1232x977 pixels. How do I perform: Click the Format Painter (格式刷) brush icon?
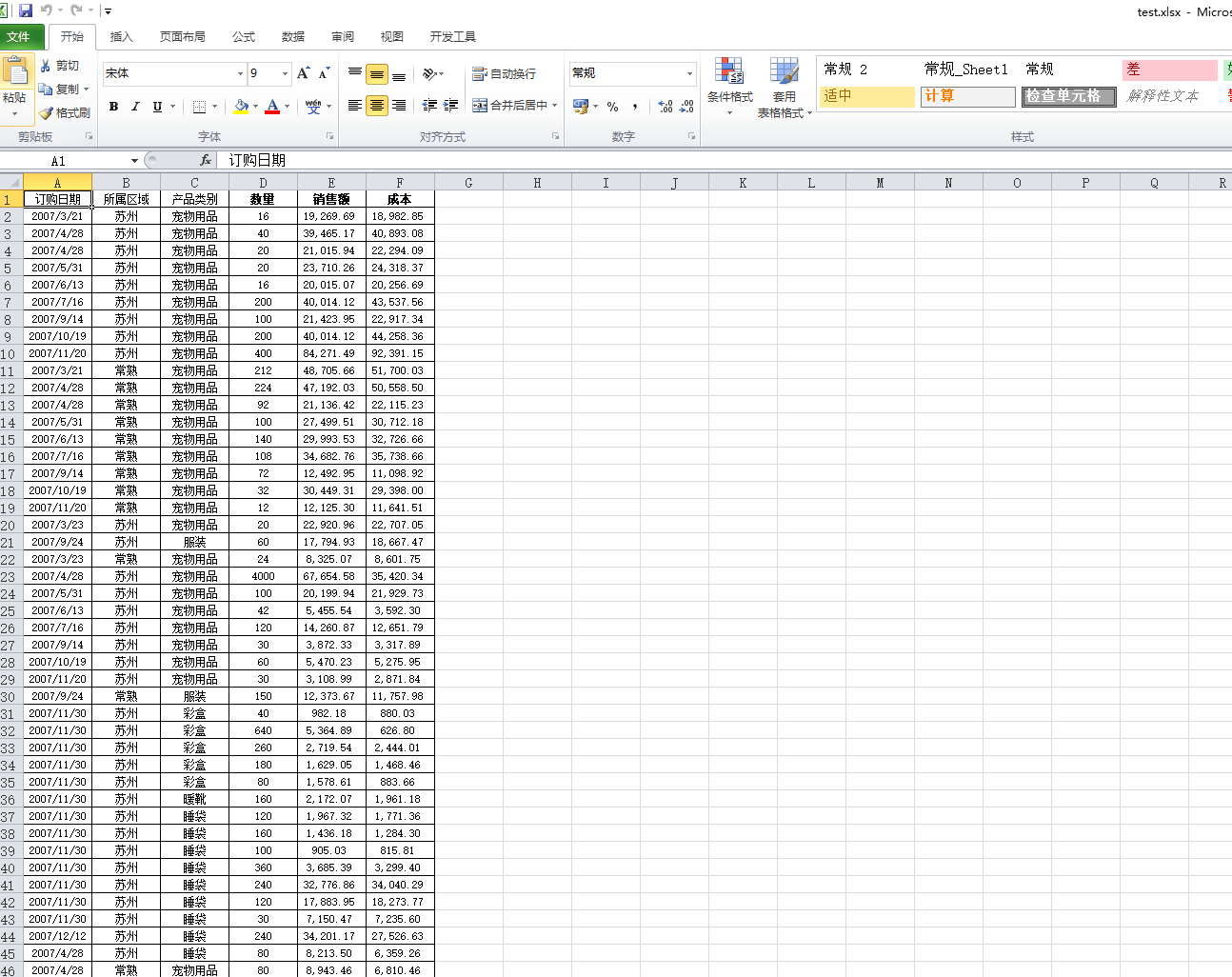[x=46, y=113]
